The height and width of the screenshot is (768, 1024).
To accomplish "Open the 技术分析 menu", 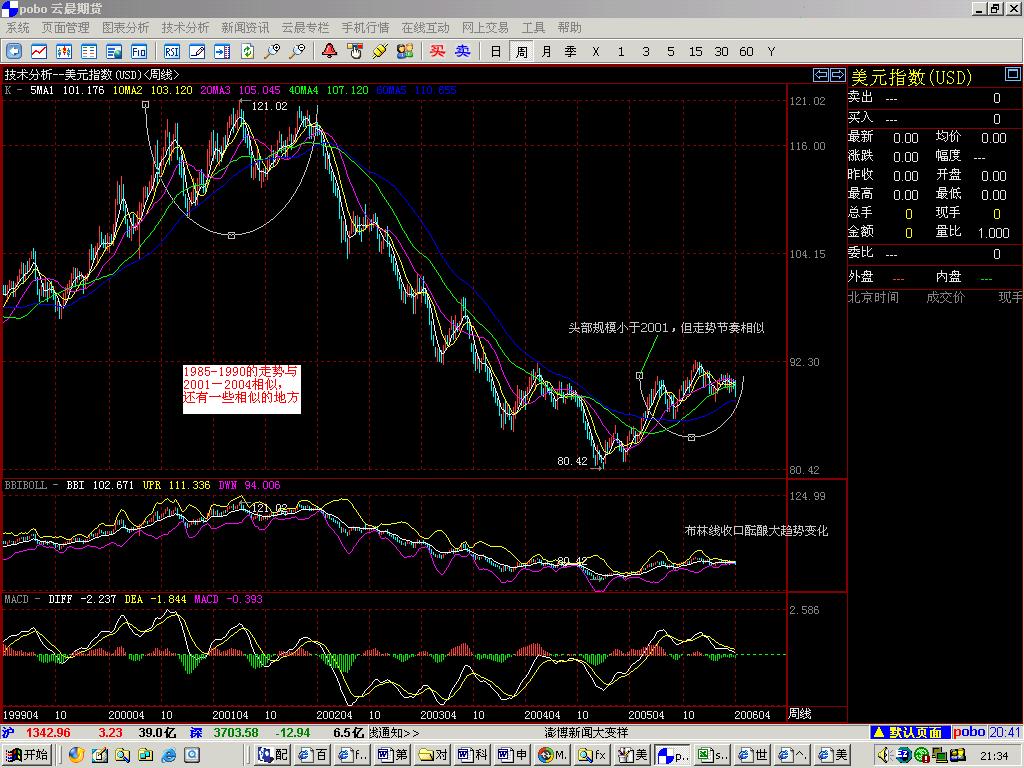I will tap(185, 27).
